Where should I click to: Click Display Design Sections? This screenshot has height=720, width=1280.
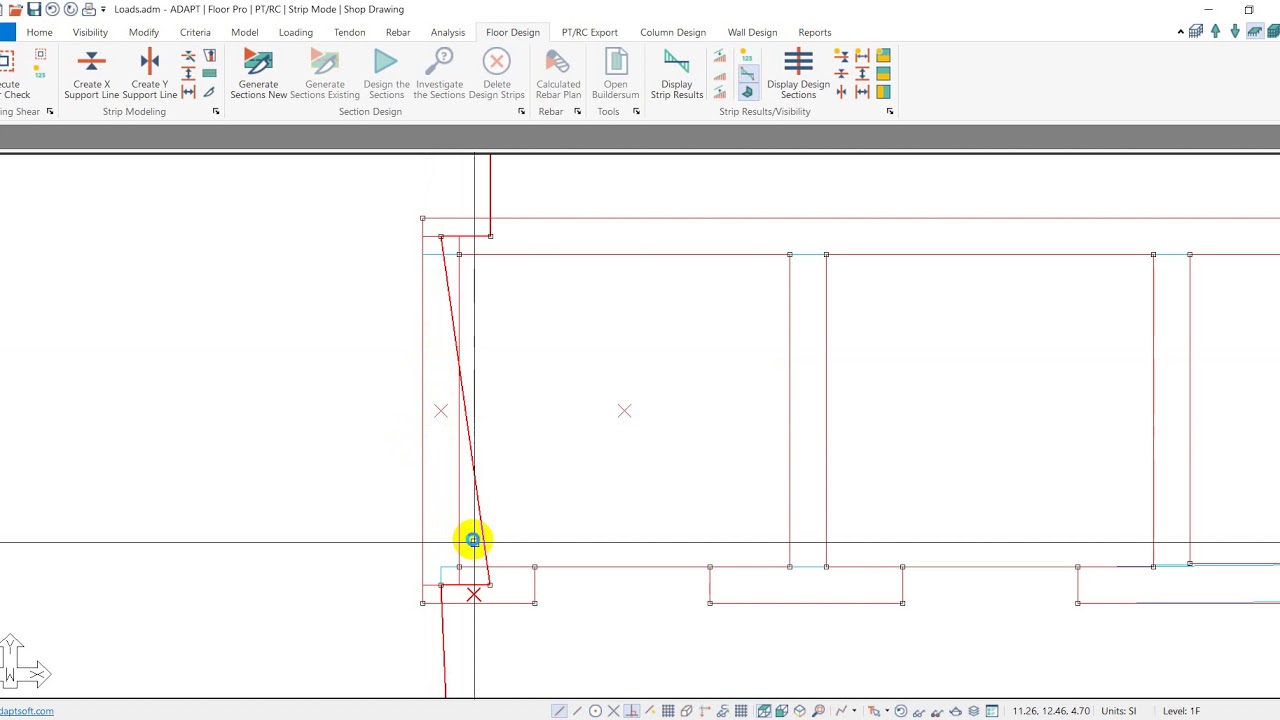(x=798, y=76)
